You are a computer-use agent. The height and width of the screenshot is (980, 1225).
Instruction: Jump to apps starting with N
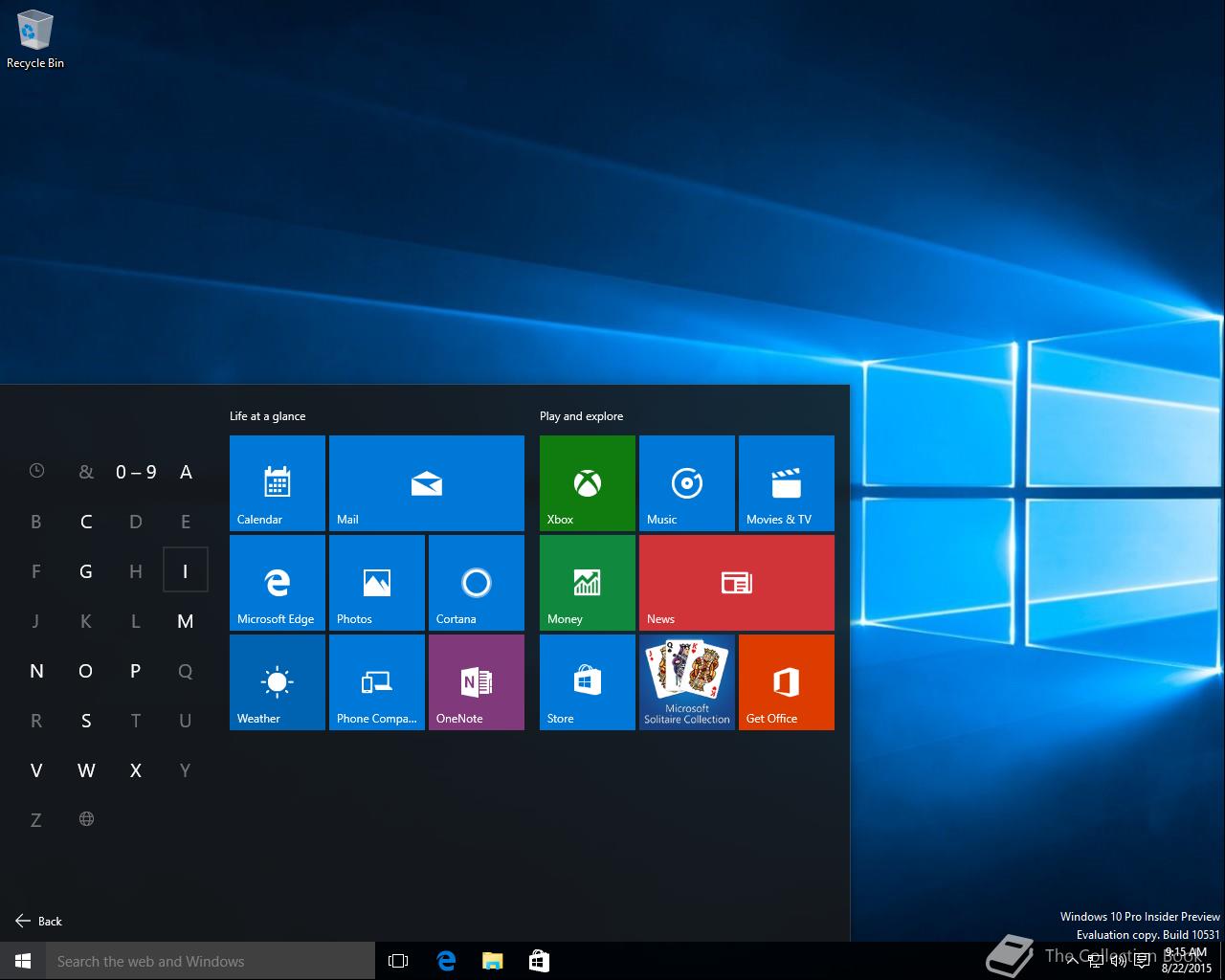click(x=36, y=670)
